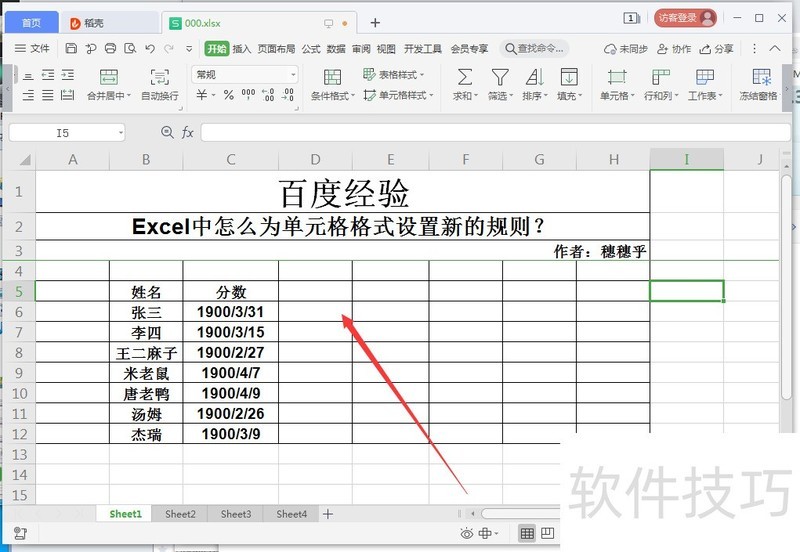Open the 文件 menu
The width and height of the screenshot is (800, 552).
[x=32, y=48]
